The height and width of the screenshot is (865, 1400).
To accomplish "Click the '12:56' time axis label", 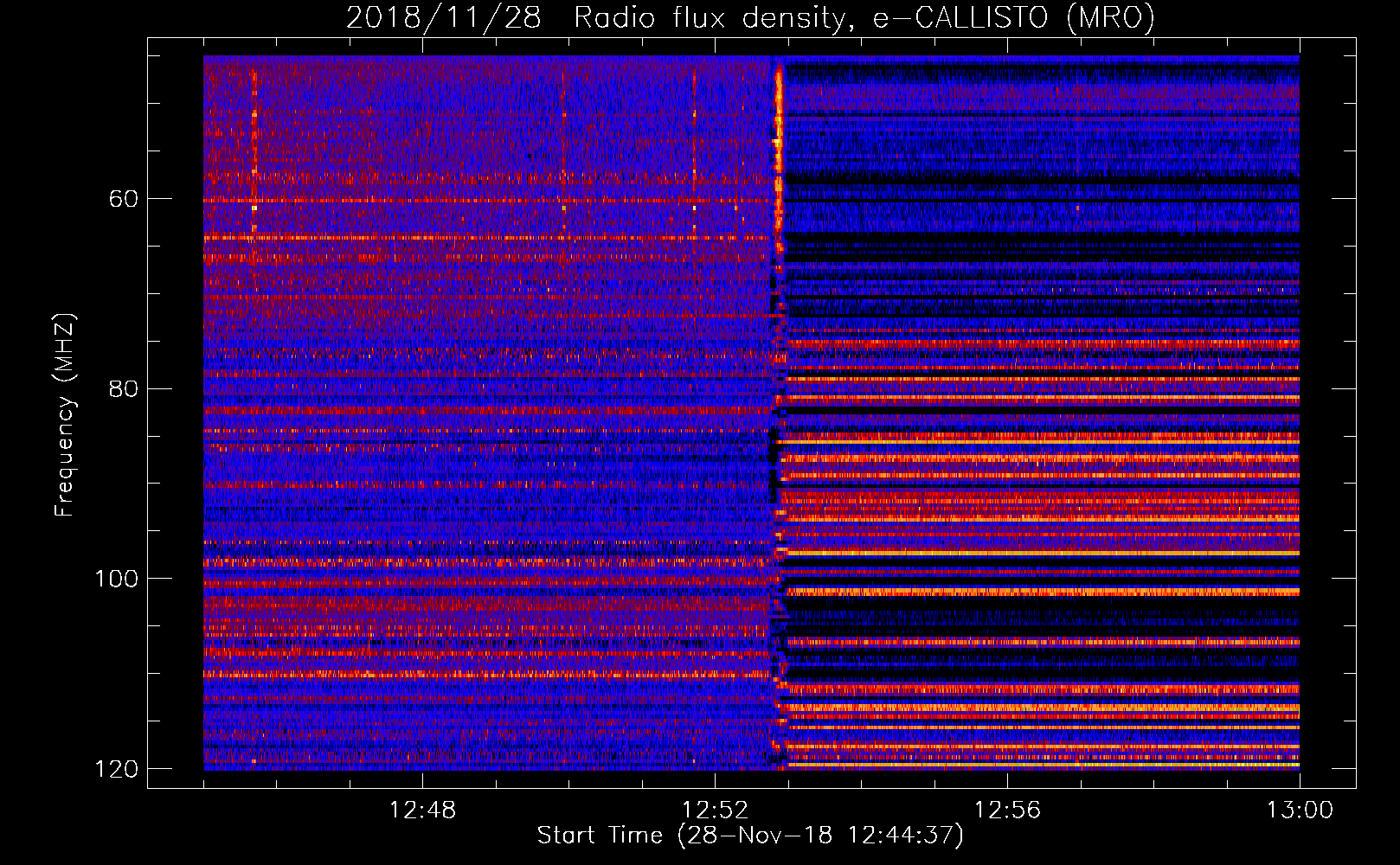I will tap(1007, 811).
